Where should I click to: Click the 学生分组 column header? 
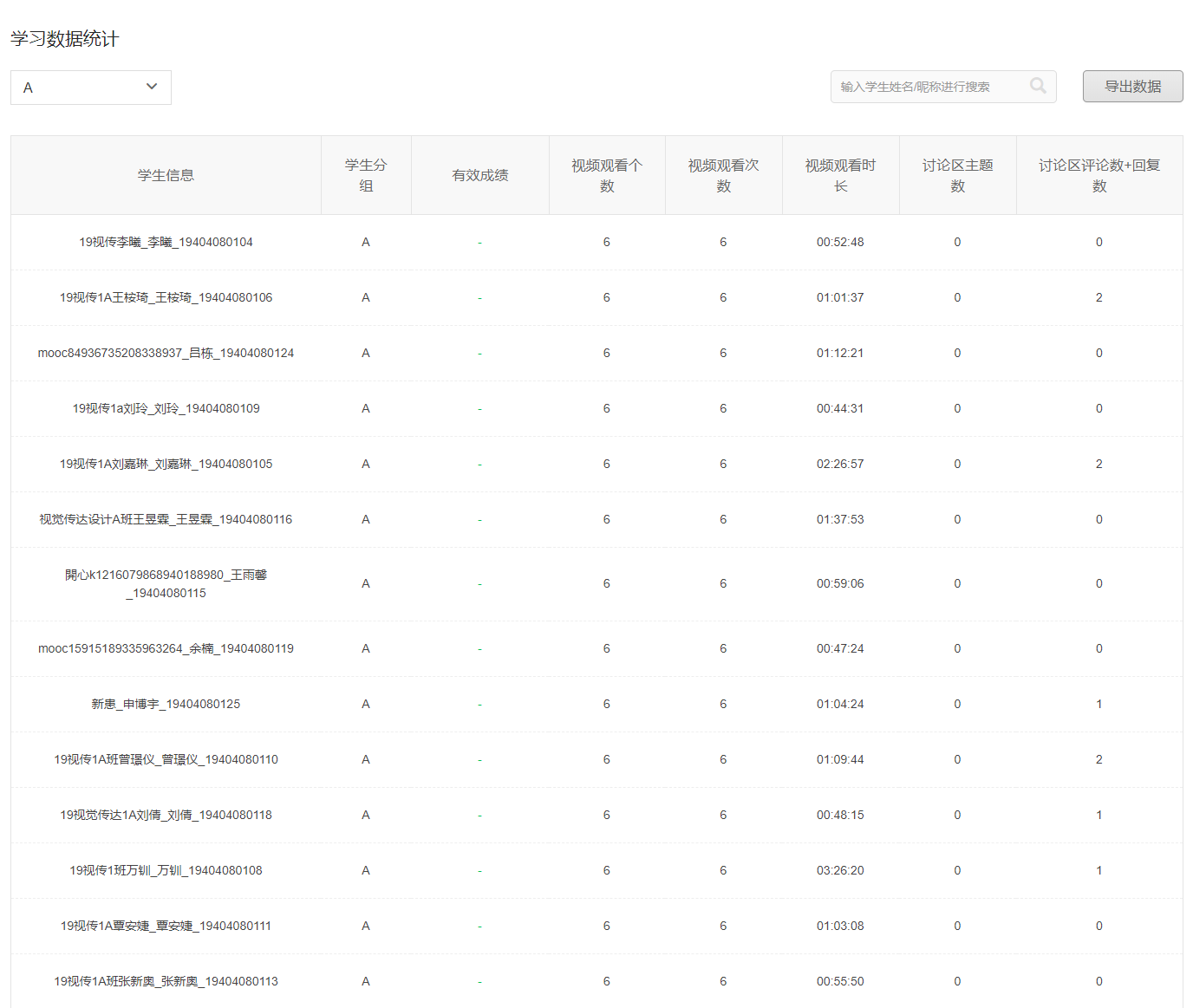(x=366, y=175)
